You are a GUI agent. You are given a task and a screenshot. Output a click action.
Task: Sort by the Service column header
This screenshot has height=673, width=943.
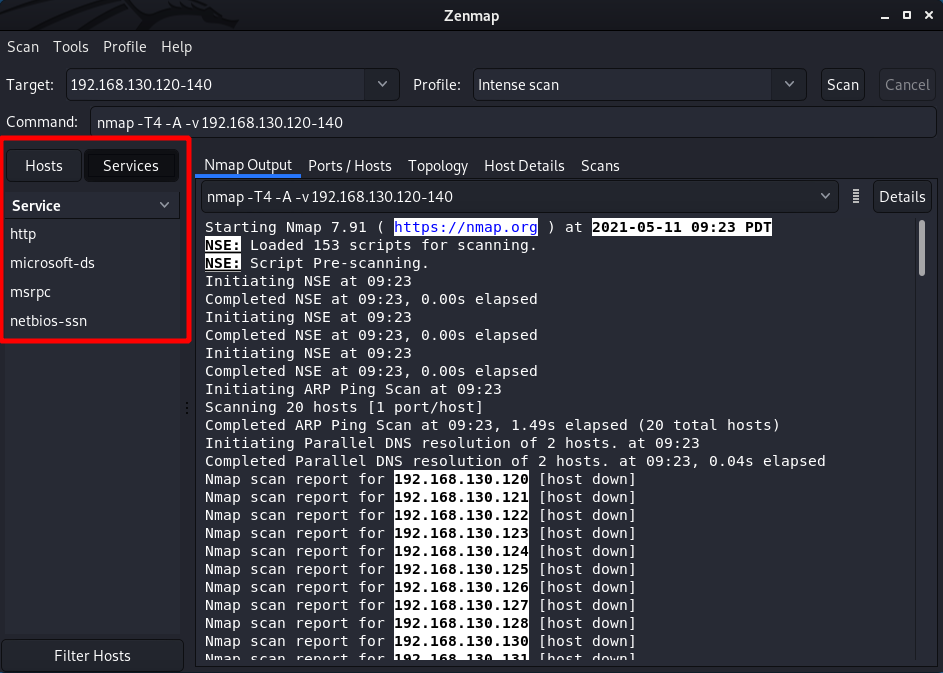pyautogui.click(x=91, y=206)
